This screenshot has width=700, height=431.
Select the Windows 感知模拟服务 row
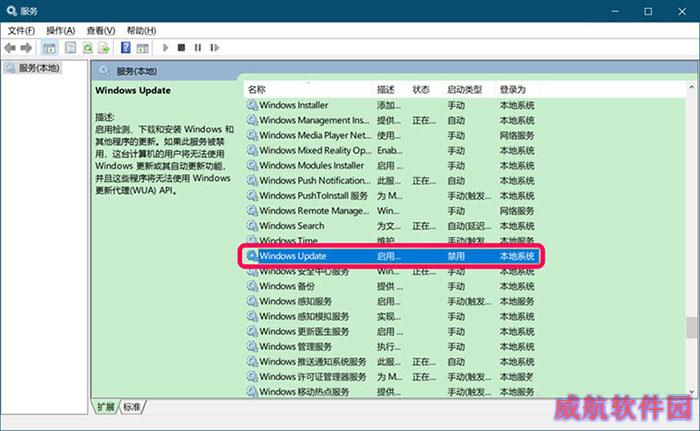click(x=391, y=316)
